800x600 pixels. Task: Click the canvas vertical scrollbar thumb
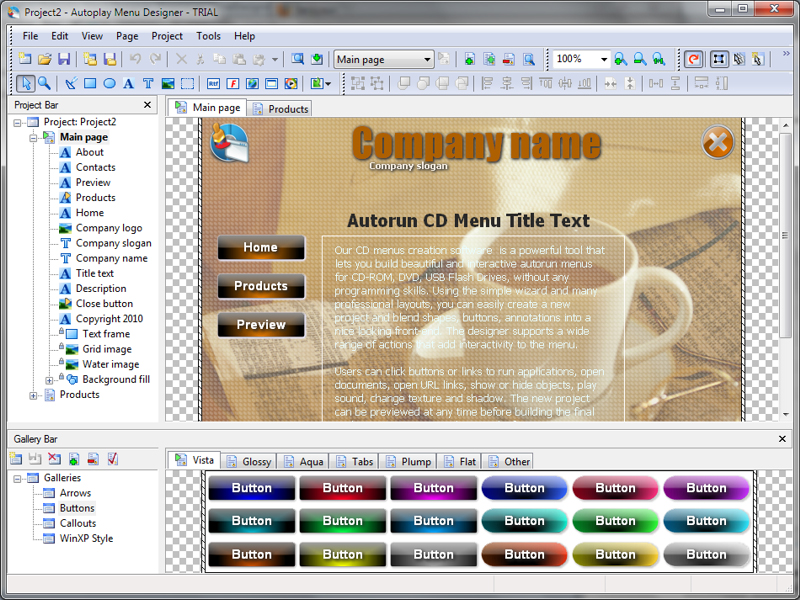click(786, 235)
